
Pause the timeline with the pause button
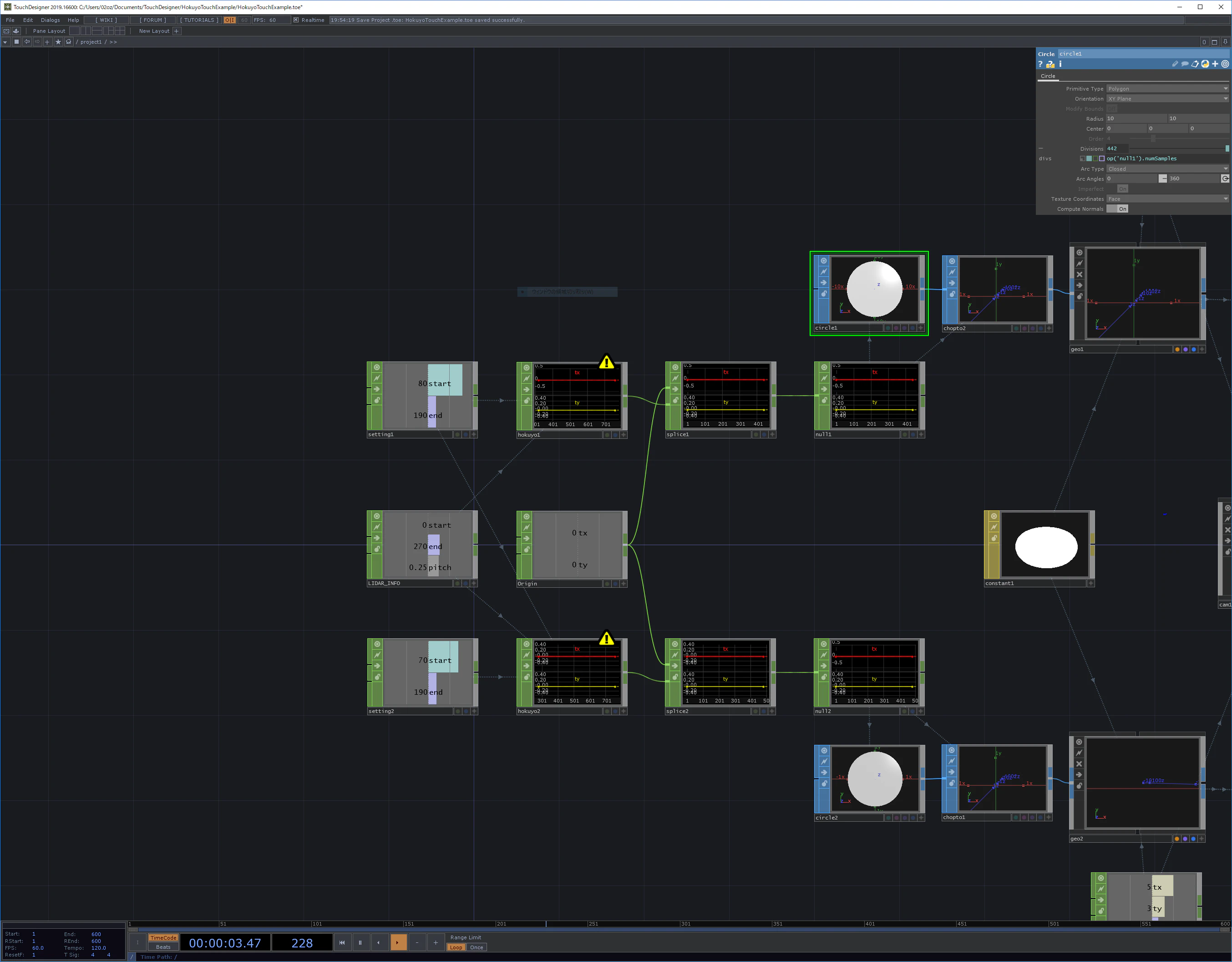coord(360,943)
